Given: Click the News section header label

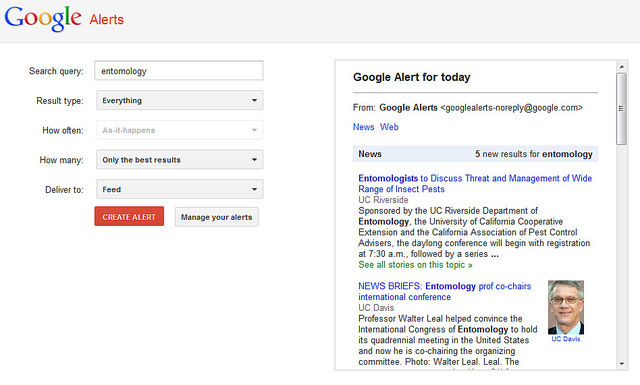Looking at the screenshot, I should 370,154.
